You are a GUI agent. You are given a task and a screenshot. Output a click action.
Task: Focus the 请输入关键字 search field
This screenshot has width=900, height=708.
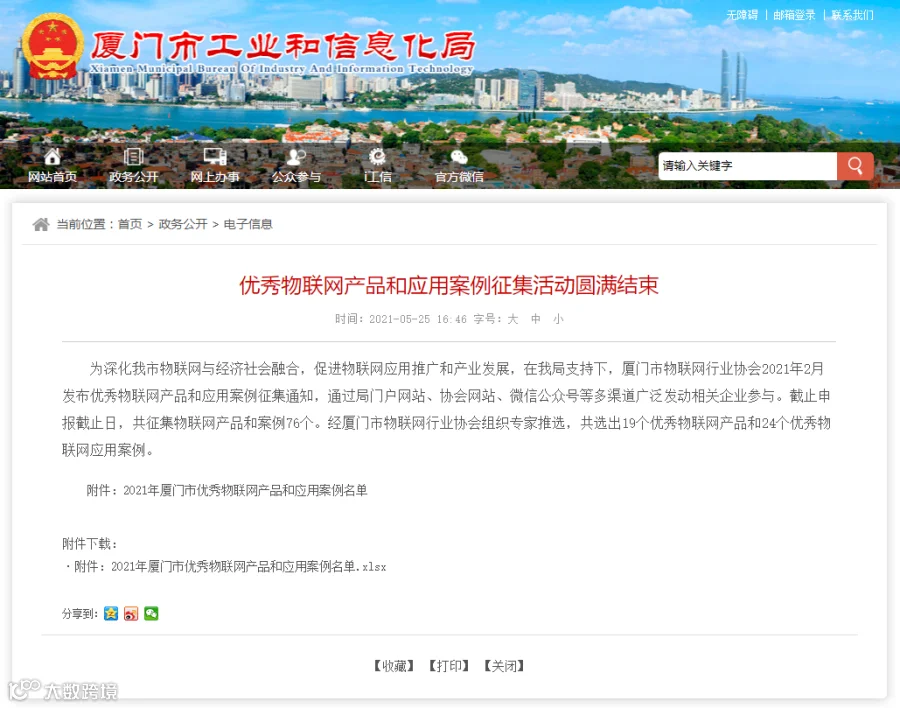pyautogui.click(x=747, y=166)
